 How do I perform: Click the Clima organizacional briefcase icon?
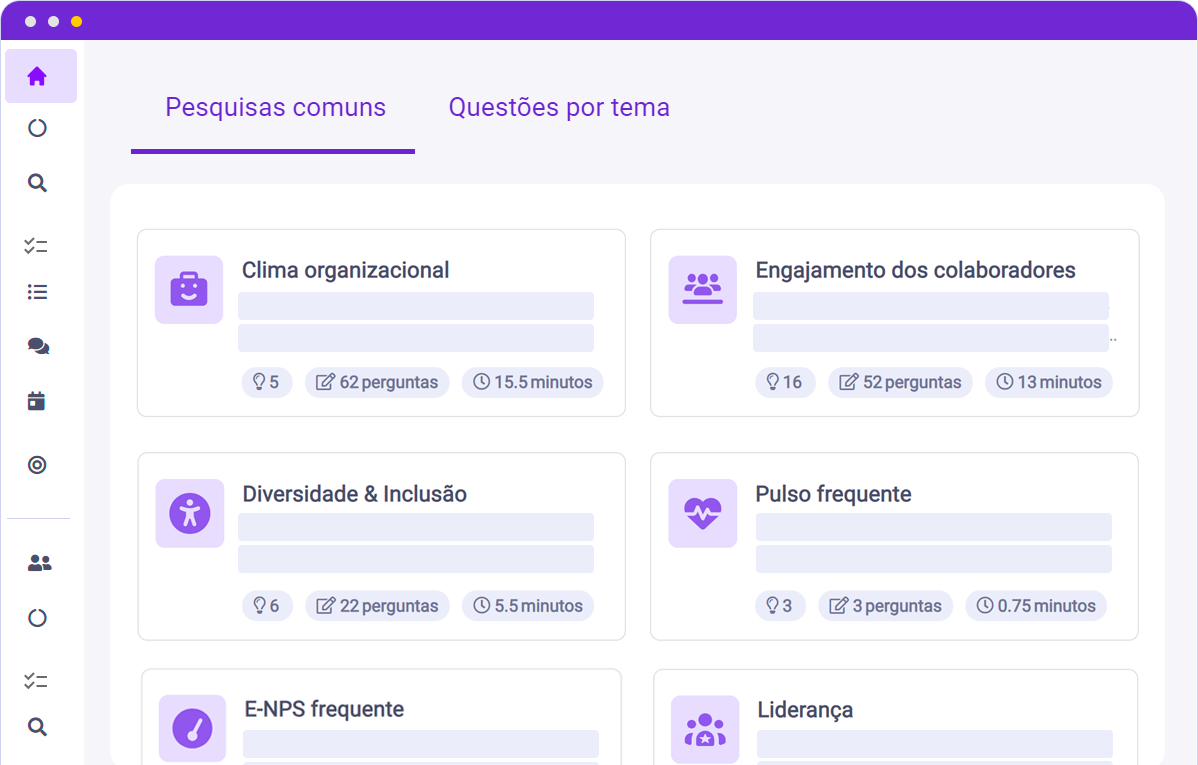[x=189, y=290]
